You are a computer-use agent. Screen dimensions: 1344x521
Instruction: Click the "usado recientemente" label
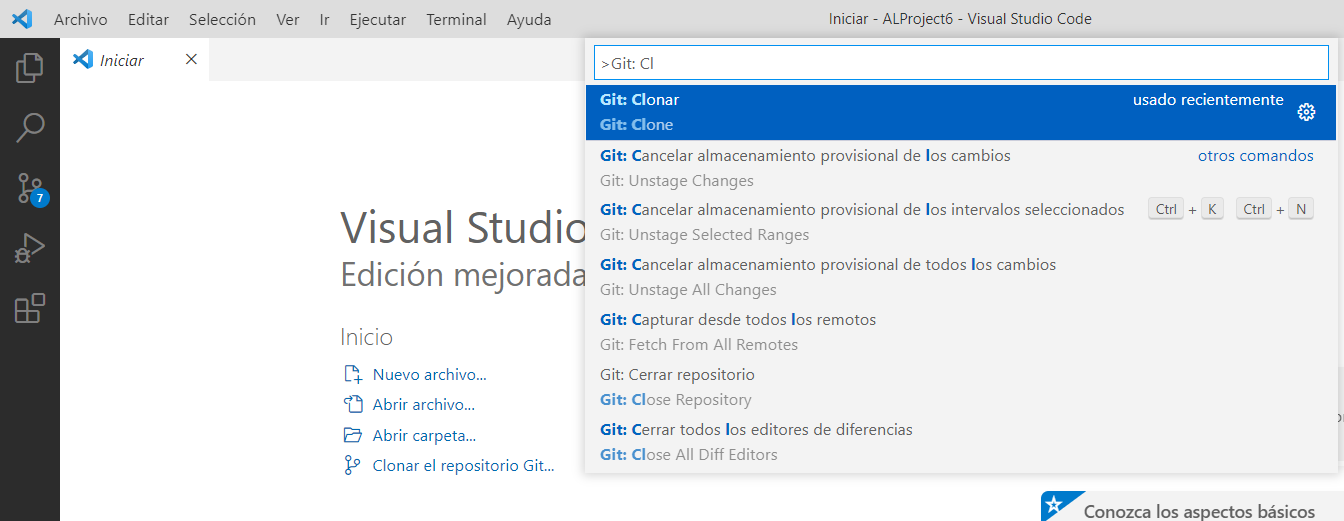tap(1208, 100)
